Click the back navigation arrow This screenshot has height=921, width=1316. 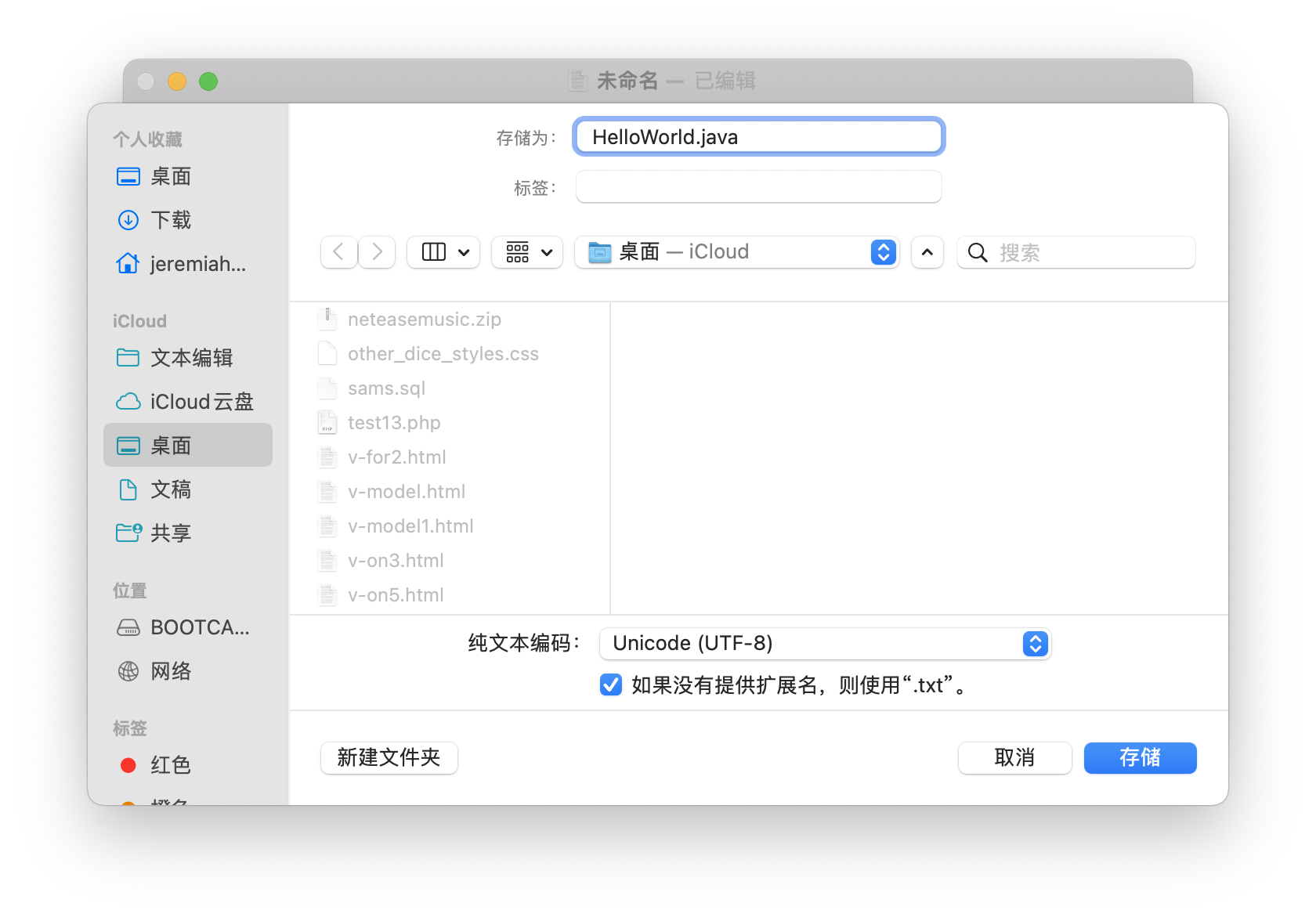coord(339,252)
